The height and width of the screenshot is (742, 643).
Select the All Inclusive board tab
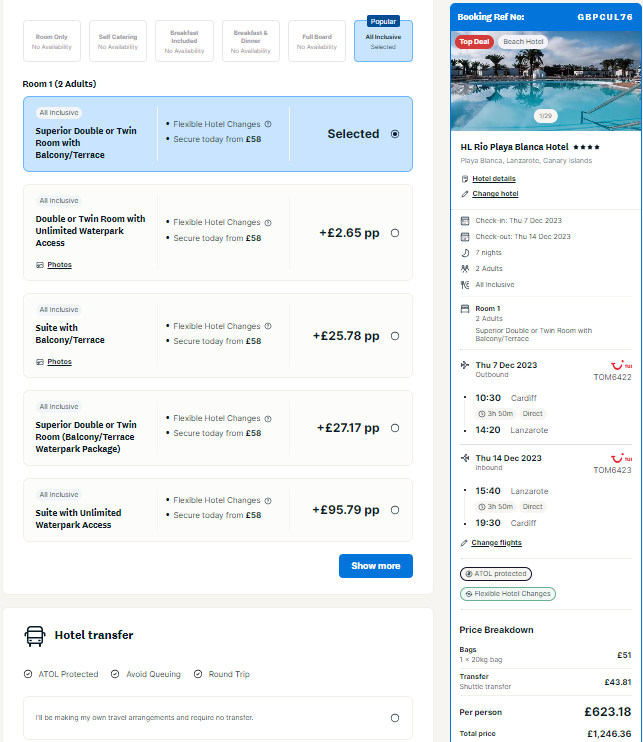[x=383, y=42]
